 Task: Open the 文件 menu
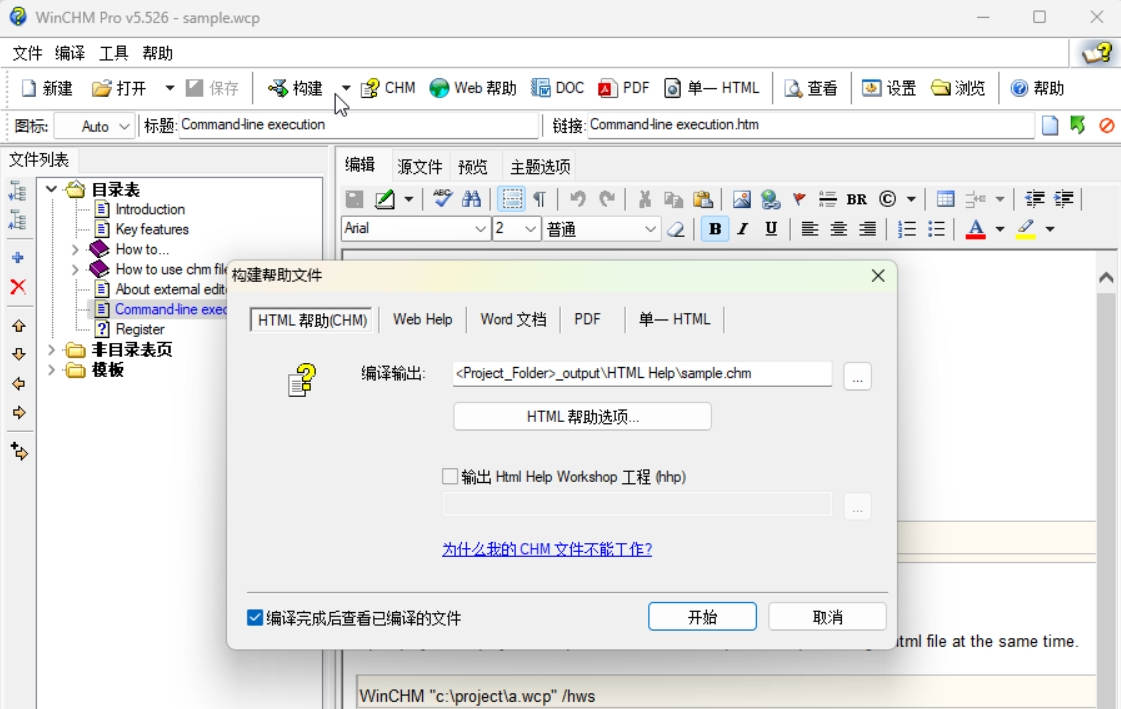tap(27, 53)
